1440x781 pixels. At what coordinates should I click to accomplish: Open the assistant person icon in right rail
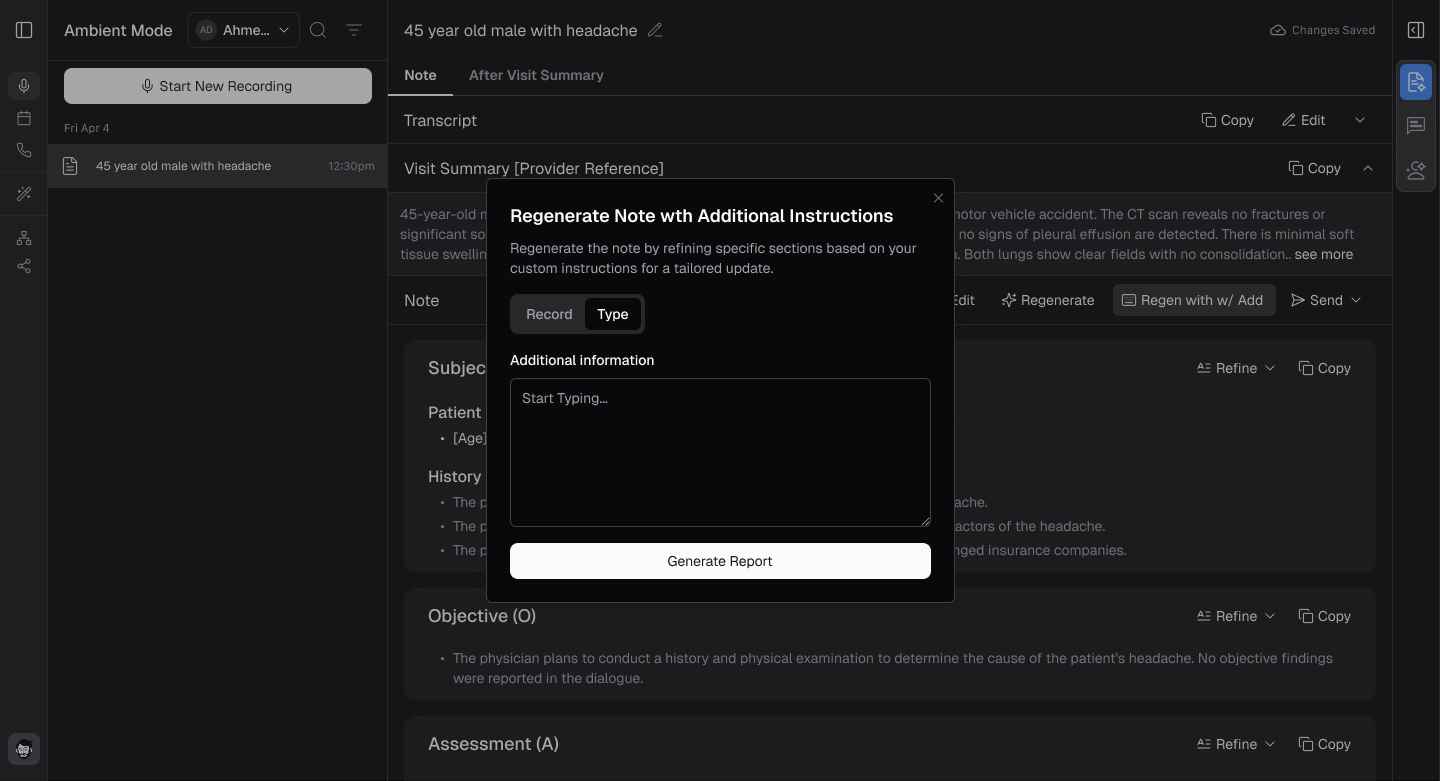[x=1416, y=170]
